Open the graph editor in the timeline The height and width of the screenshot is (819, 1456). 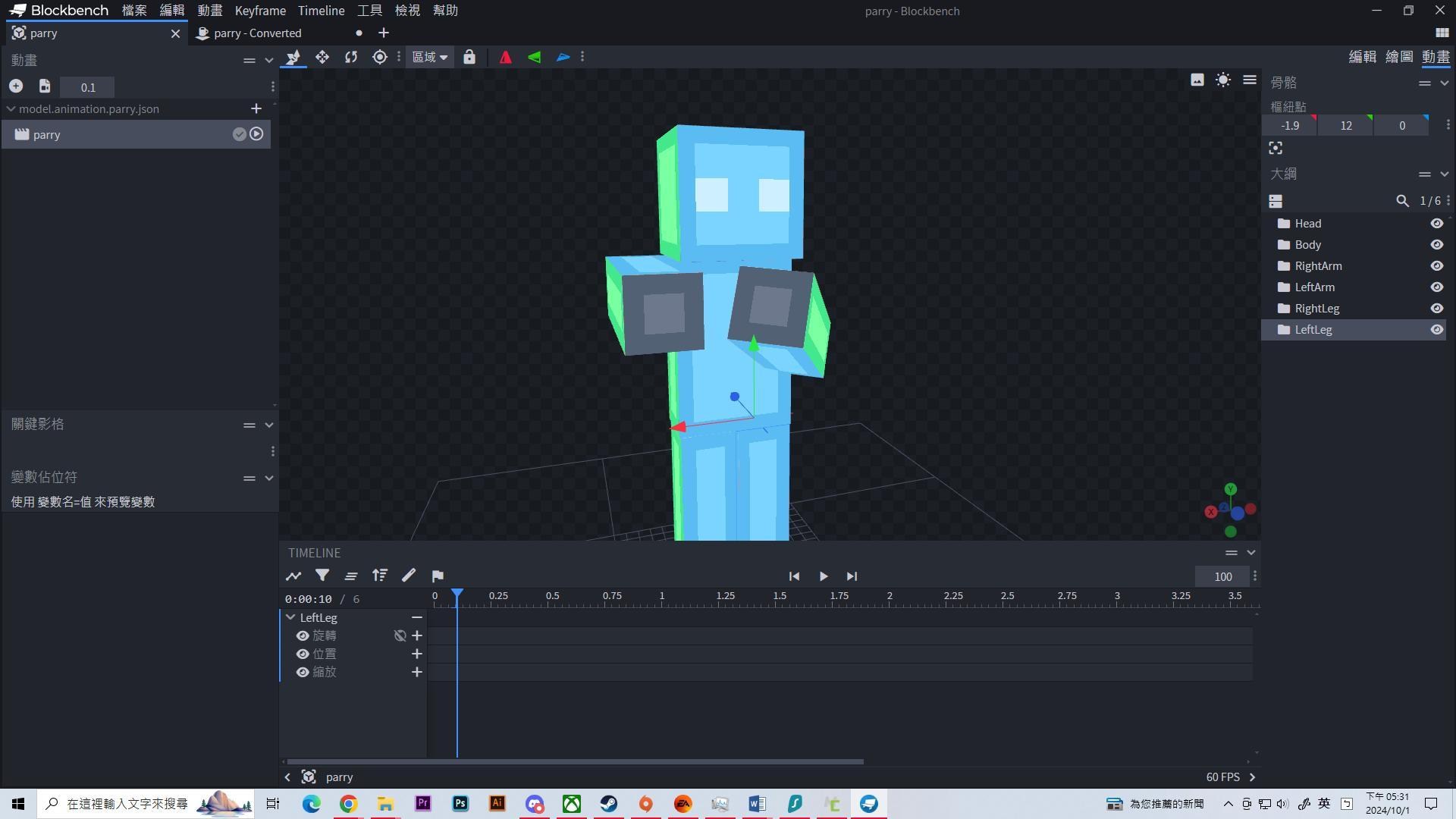(x=293, y=576)
